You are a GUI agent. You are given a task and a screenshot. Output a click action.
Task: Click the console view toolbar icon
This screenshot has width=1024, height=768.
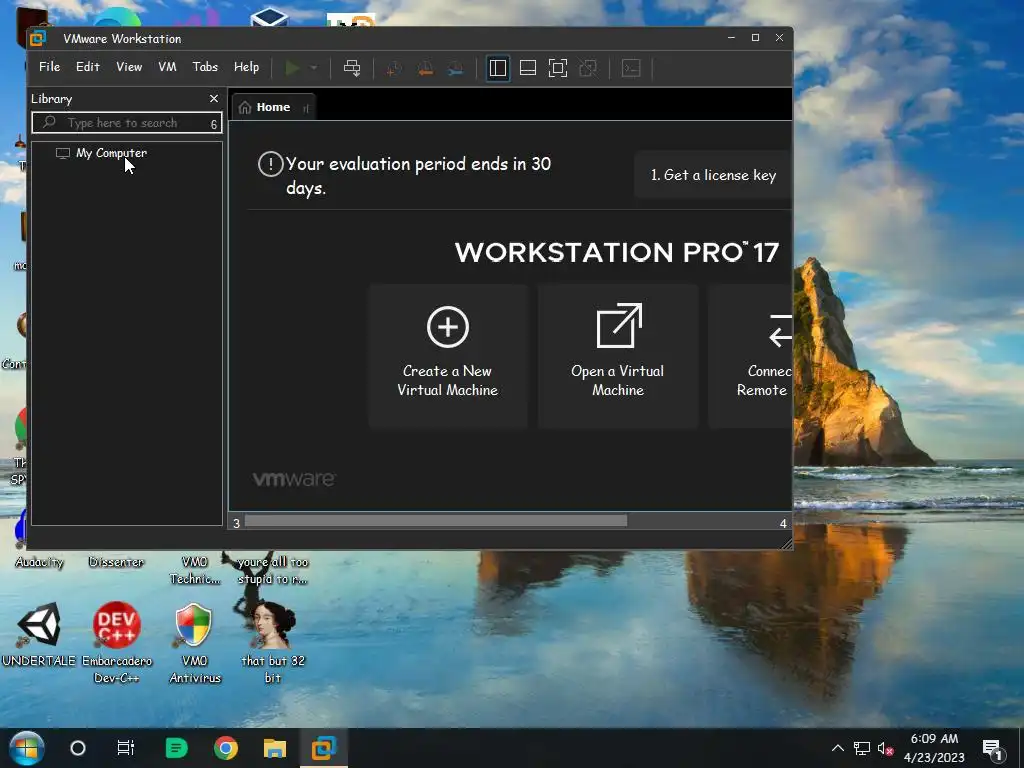[631, 68]
